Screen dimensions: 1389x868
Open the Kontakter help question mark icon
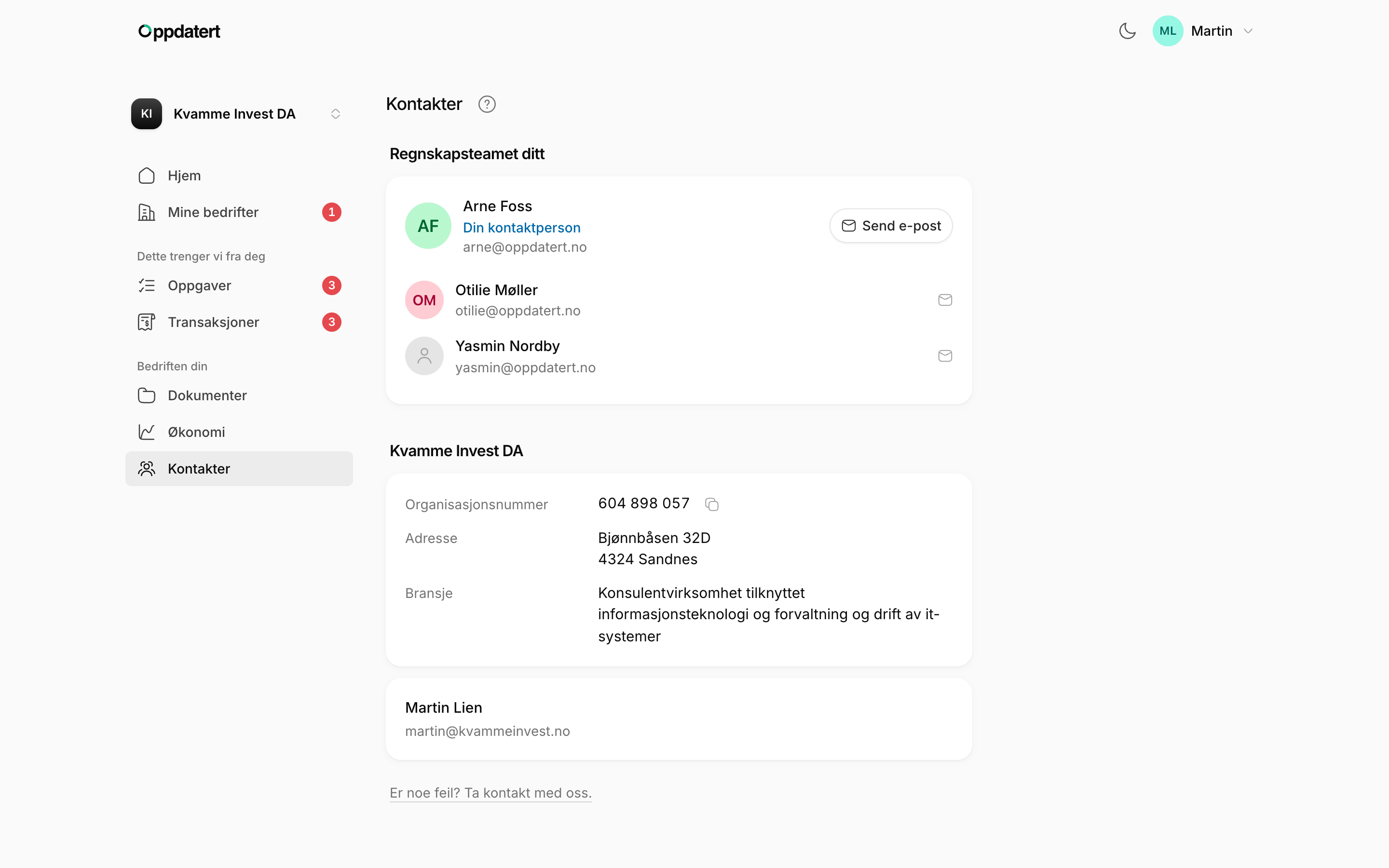pyautogui.click(x=487, y=105)
